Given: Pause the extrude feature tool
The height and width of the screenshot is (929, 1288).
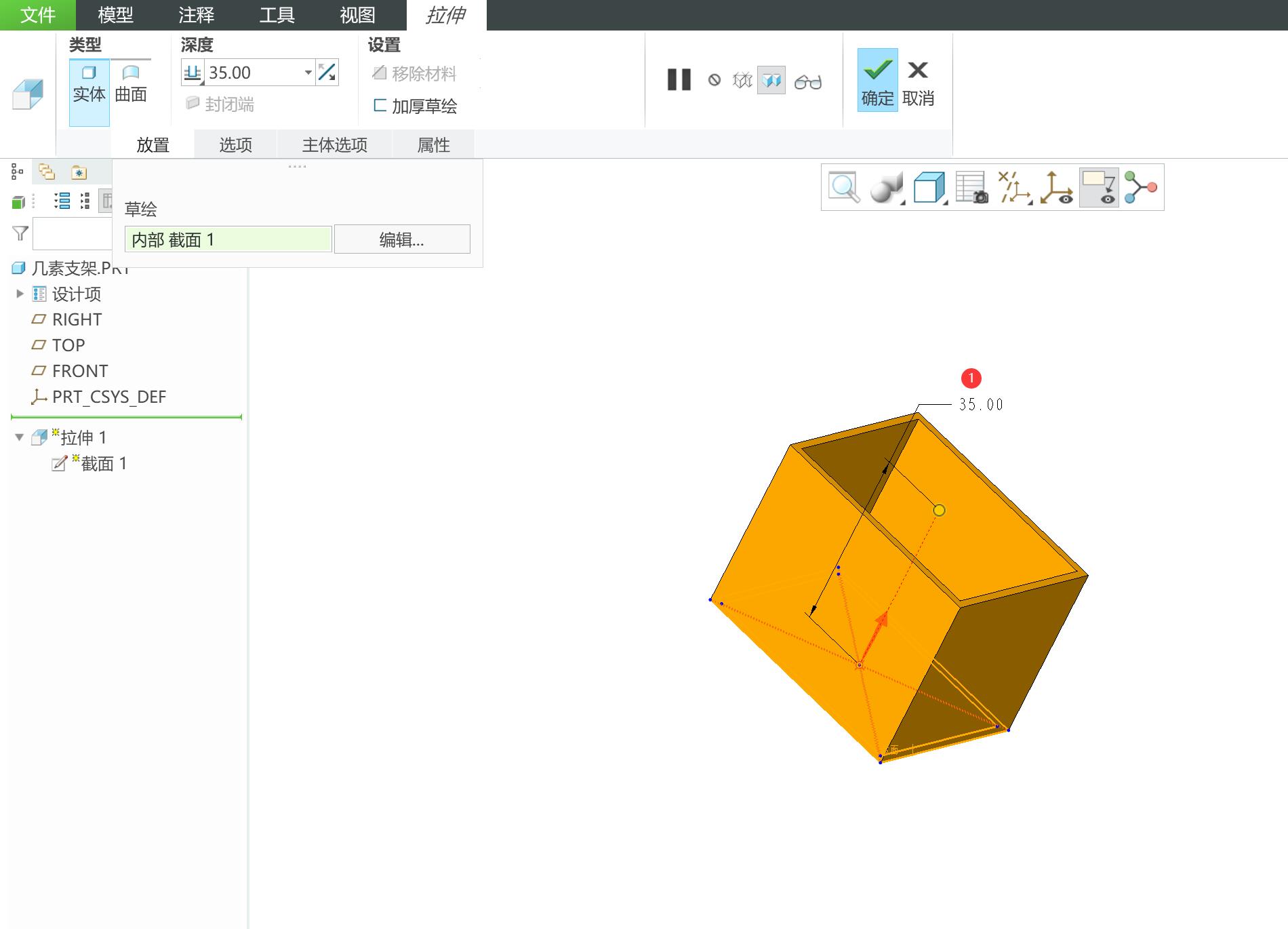Looking at the screenshot, I should [x=679, y=80].
